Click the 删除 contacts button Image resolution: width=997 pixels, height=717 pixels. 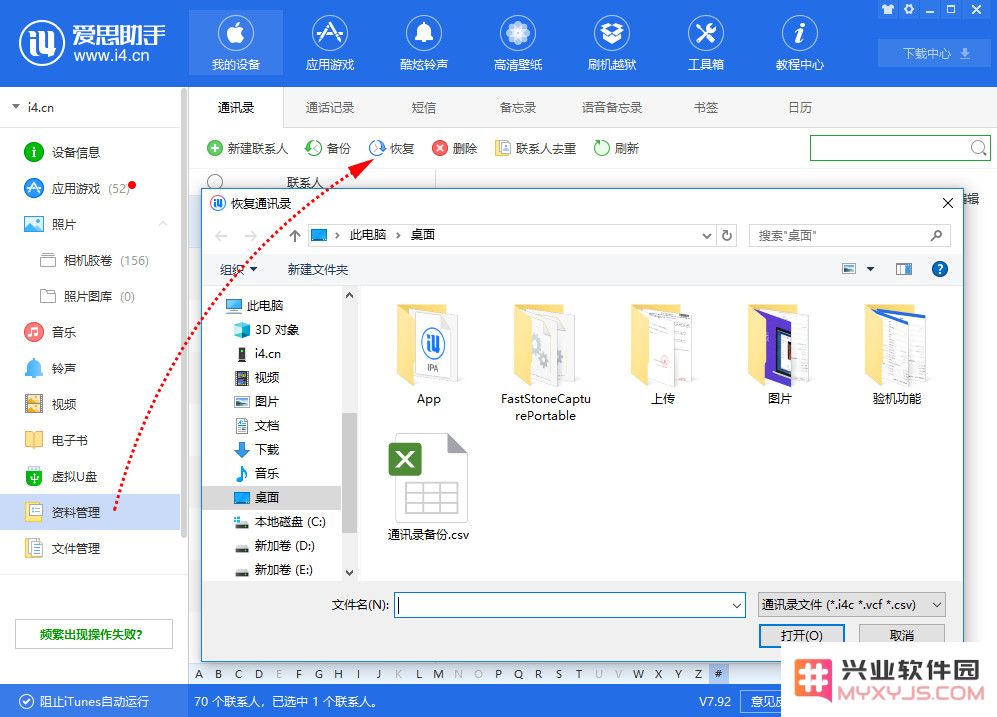tap(454, 148)
